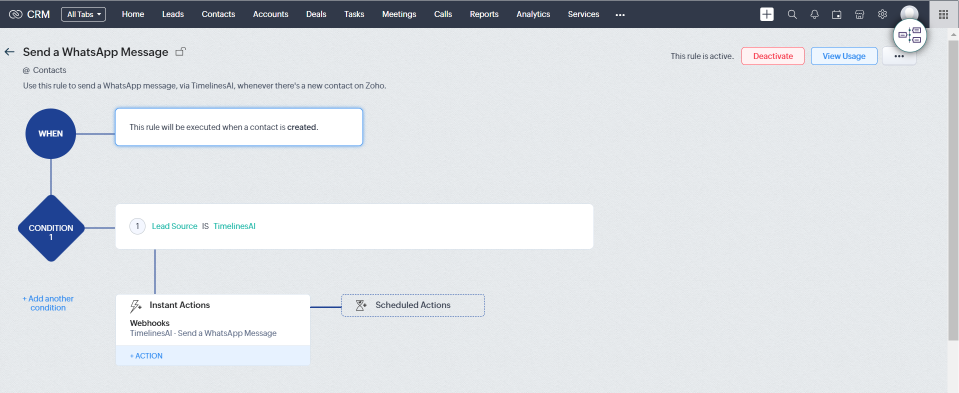Click the lock icon beside the rule title
Screen dimensions: 959x393
point(180,52)
